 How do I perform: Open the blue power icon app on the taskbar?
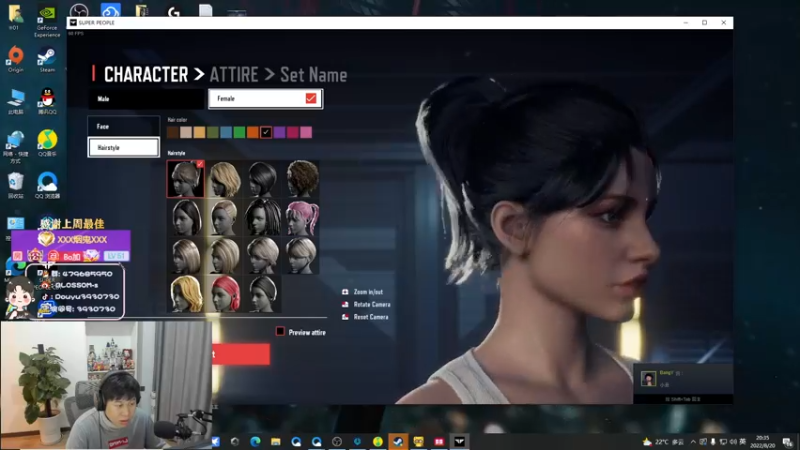pyautogui.click(x=357, y=441)
